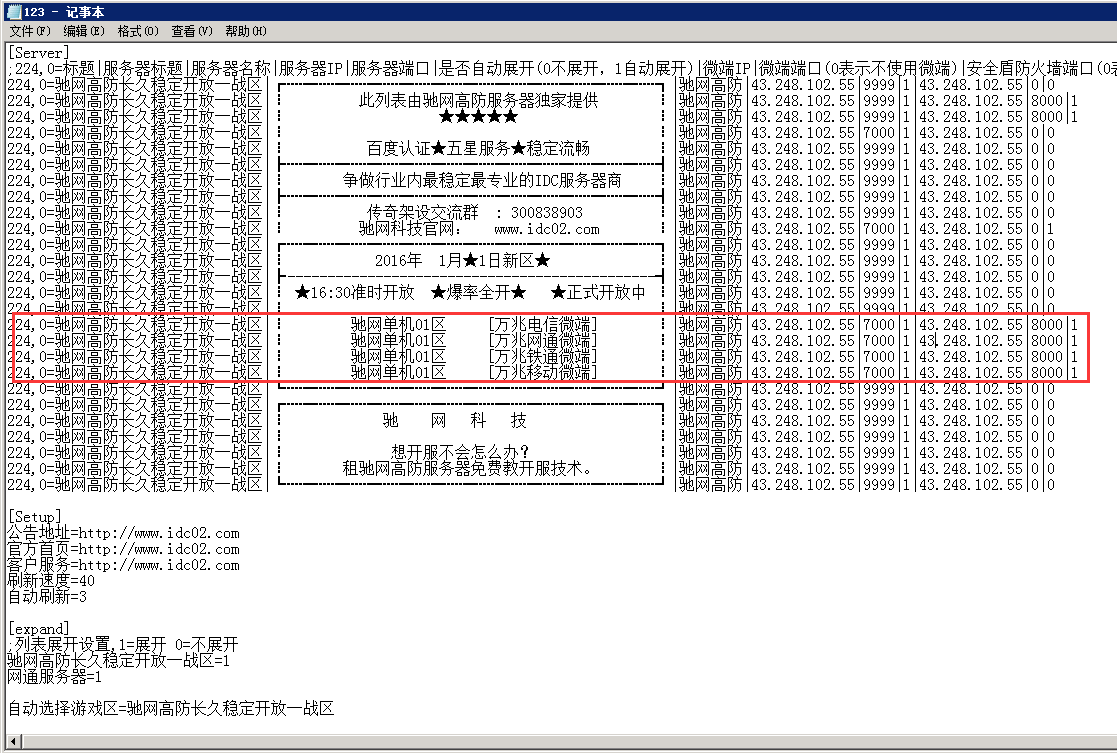Click the group number 300838903
Screen dimensions: 1118x753
tap(546, 212)
